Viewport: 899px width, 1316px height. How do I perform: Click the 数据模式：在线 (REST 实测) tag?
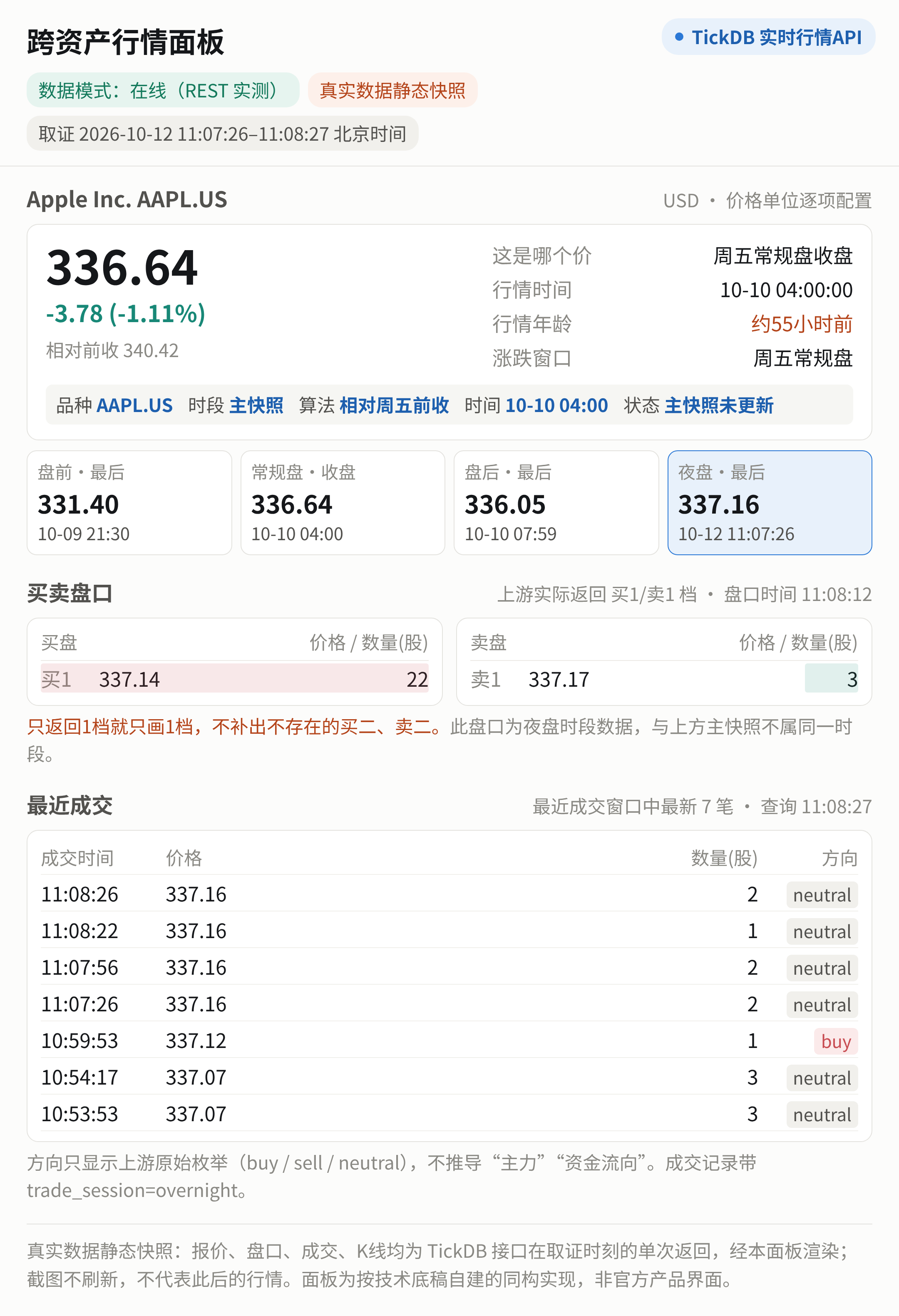(x=163, y=90)
